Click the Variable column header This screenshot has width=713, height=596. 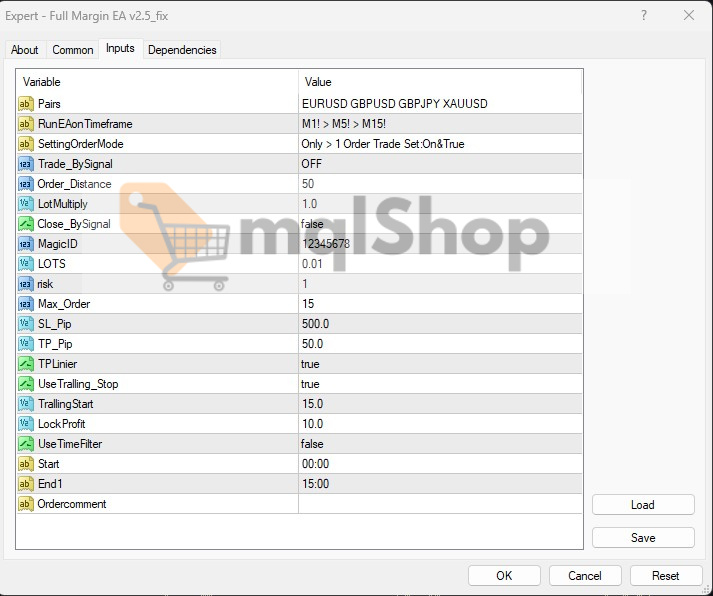157,82
